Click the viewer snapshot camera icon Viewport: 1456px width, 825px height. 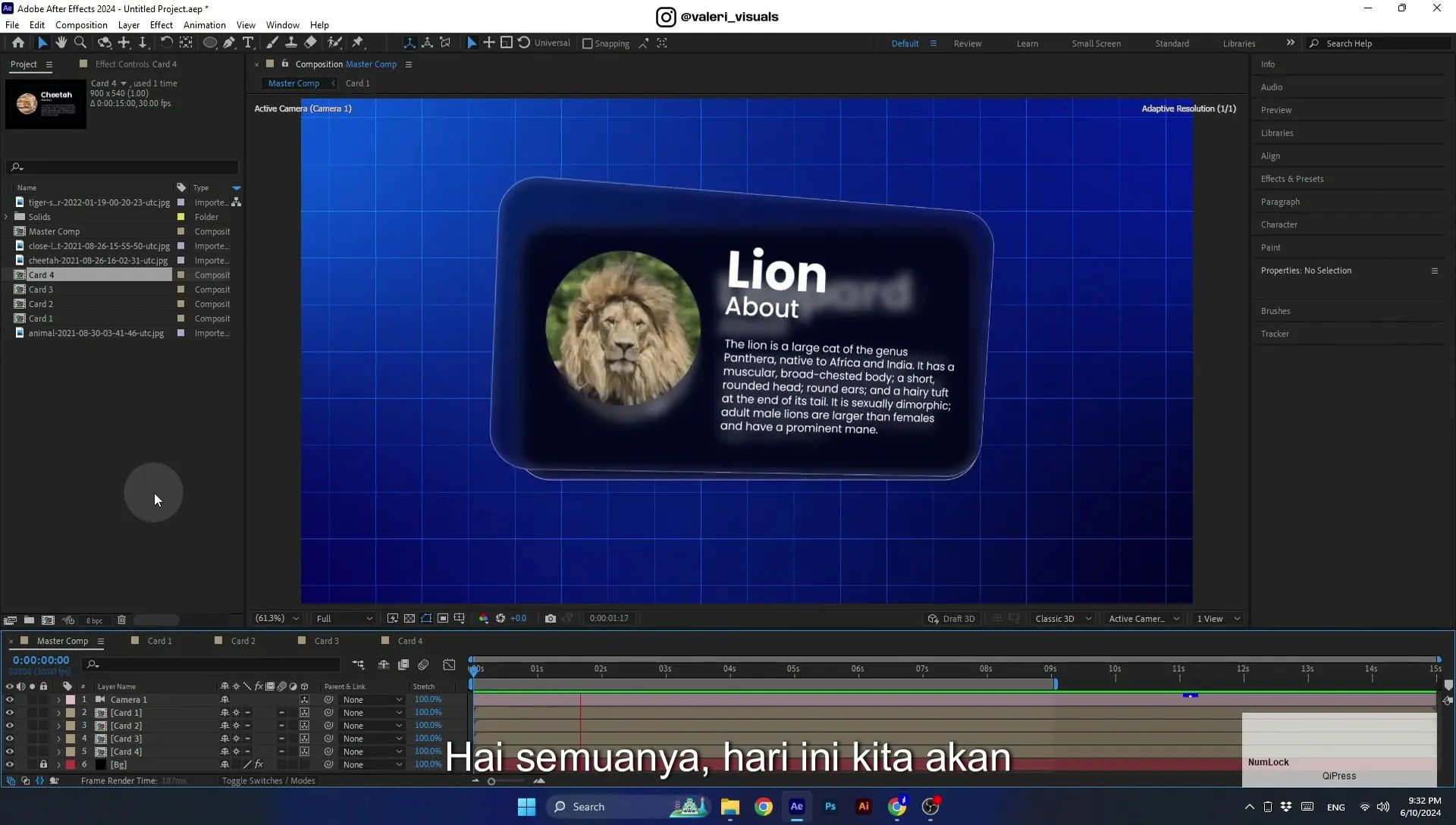coord(551,619)
